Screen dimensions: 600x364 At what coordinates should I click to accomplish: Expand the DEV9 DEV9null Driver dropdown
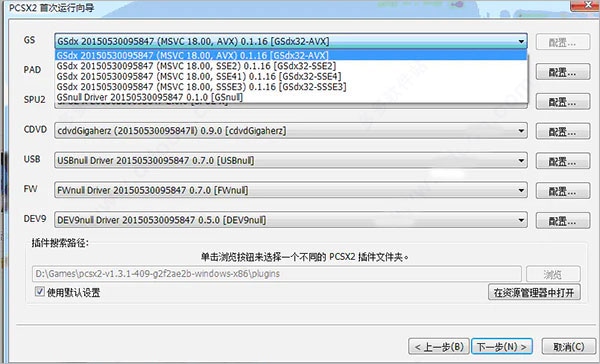(291, 220)
